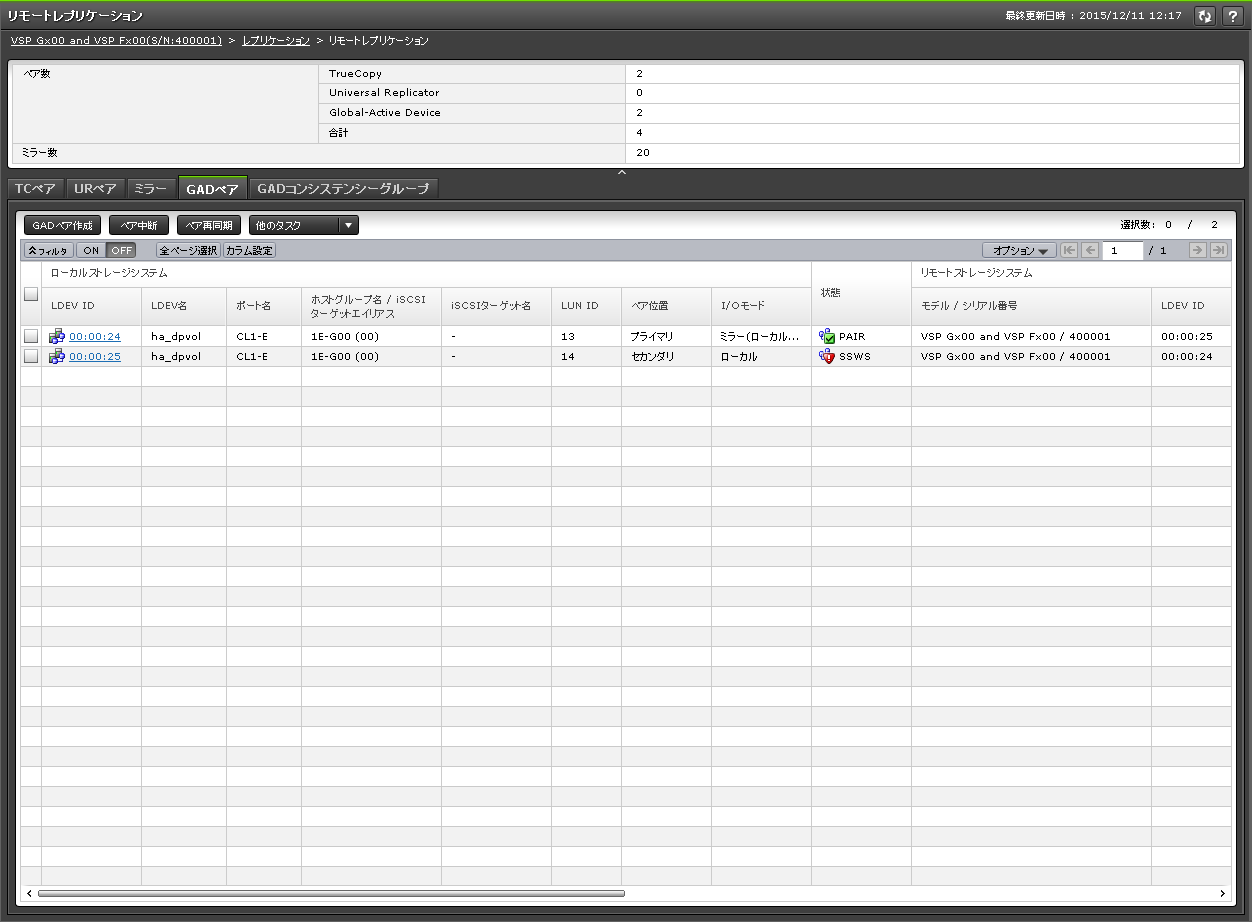This screenshot has width=1252, height=922.
Task: Click the SSWS status warning icon
Action: tap(827, 357)
